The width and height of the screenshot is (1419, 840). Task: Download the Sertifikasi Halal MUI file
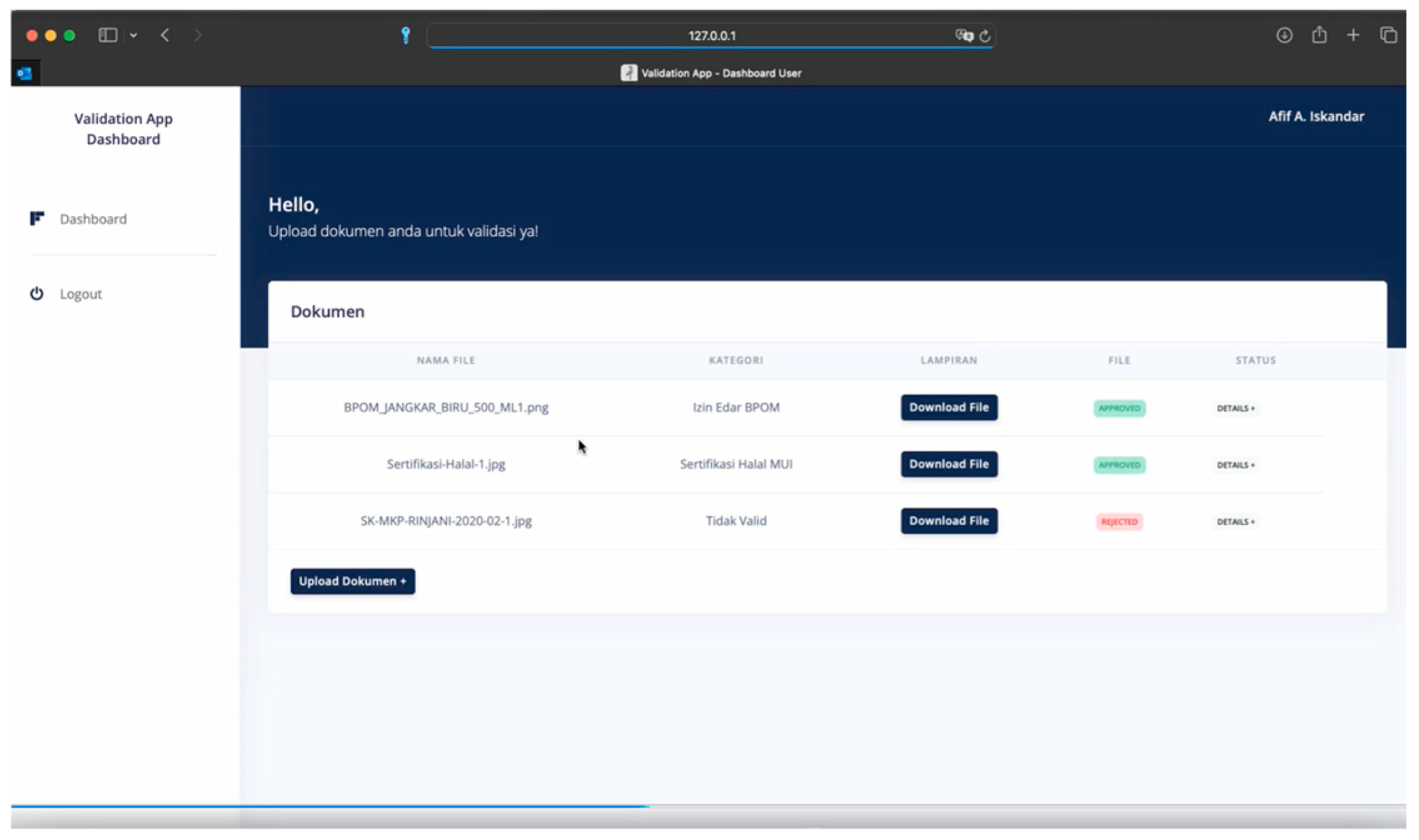[948, 464]
